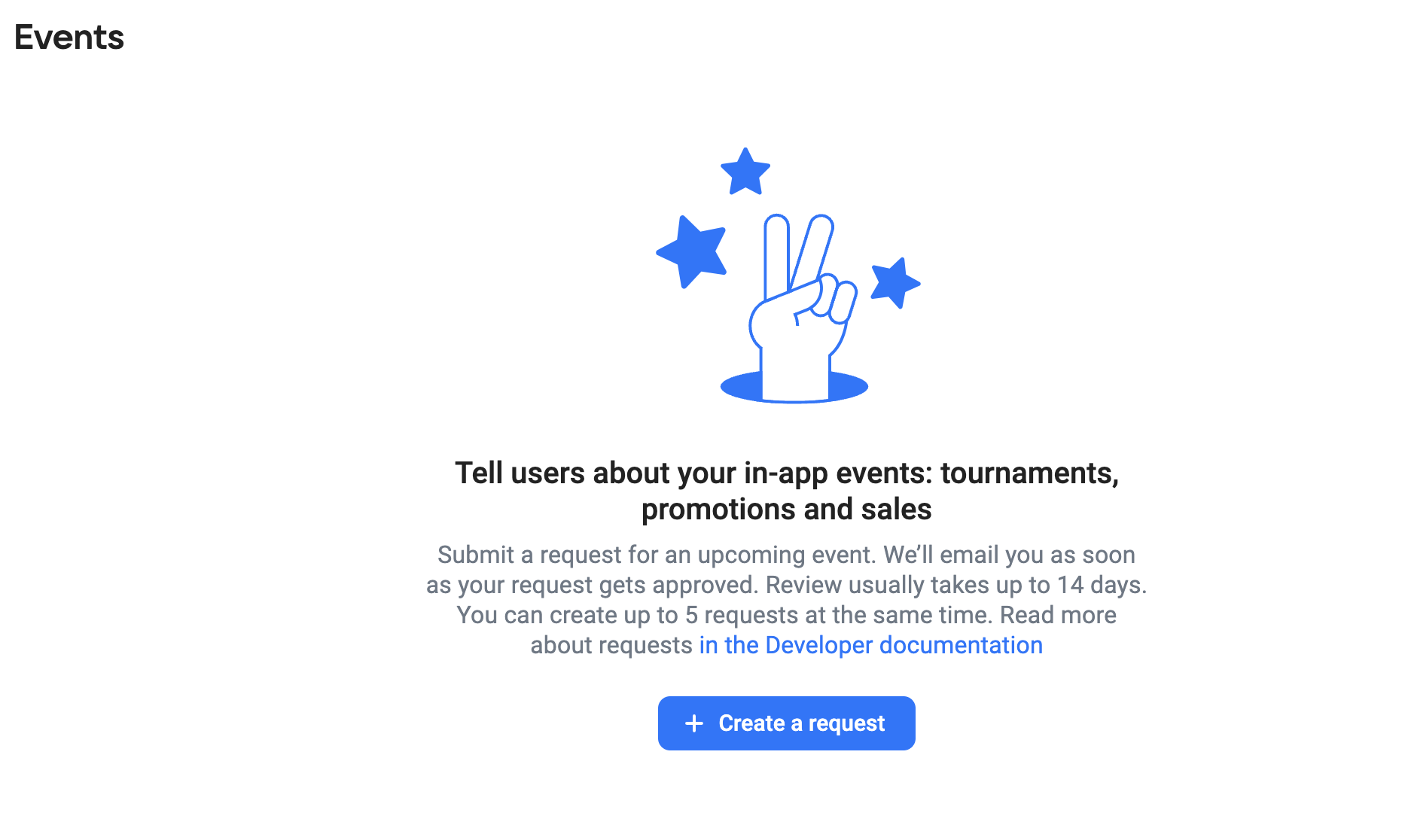Viewport: 1405px width, 840px height.
Task: Click the raised index finger of the hand
Action: pos(776,256)
